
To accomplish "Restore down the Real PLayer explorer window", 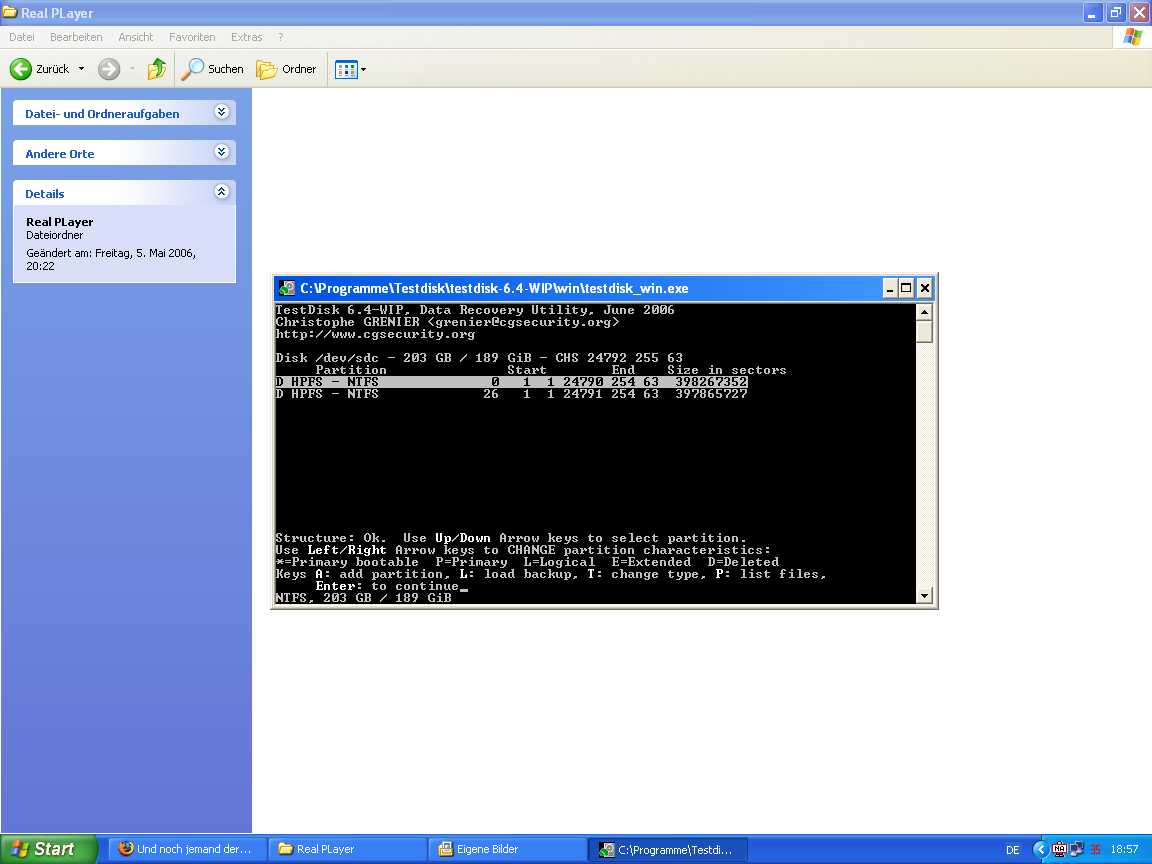I will [x=1115, y=12].
